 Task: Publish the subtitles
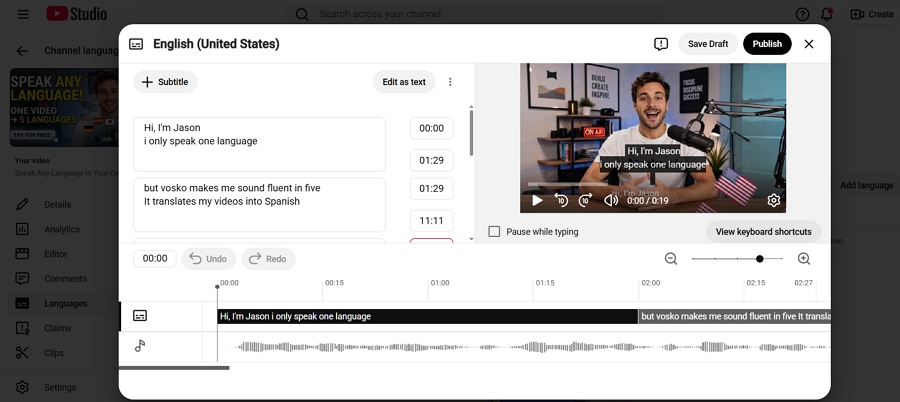click(767, 44)
